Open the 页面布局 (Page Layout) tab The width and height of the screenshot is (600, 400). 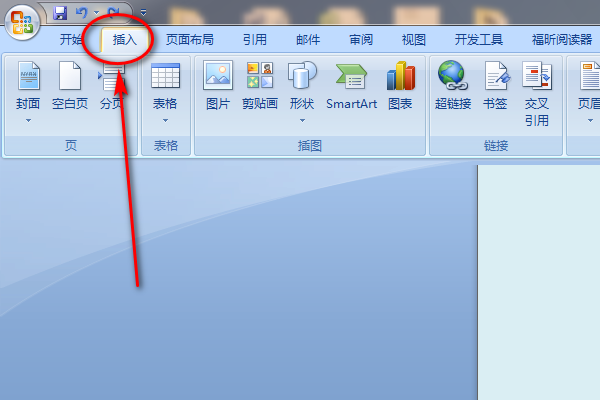click(189, 39)
